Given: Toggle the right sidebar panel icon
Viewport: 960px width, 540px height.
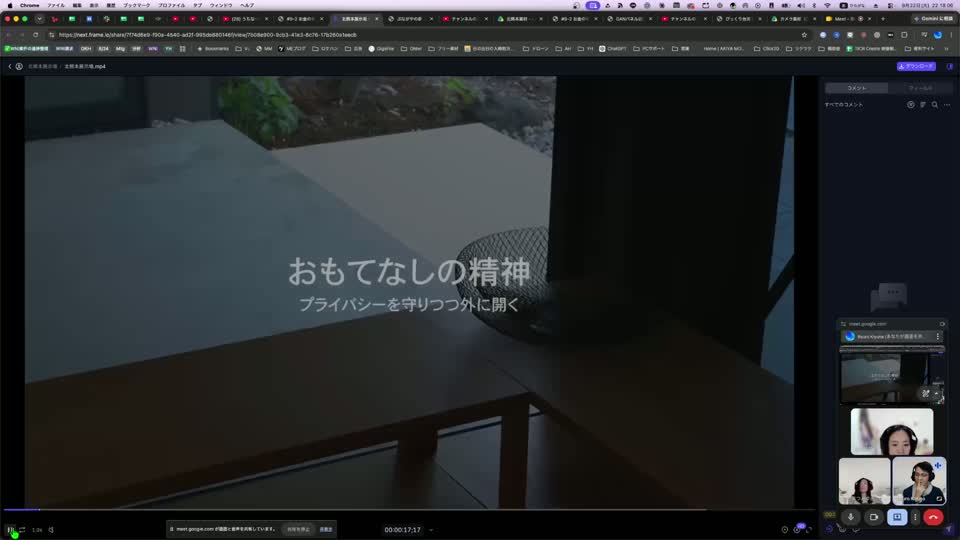Looking at the screenshot, I should point(950,66).
